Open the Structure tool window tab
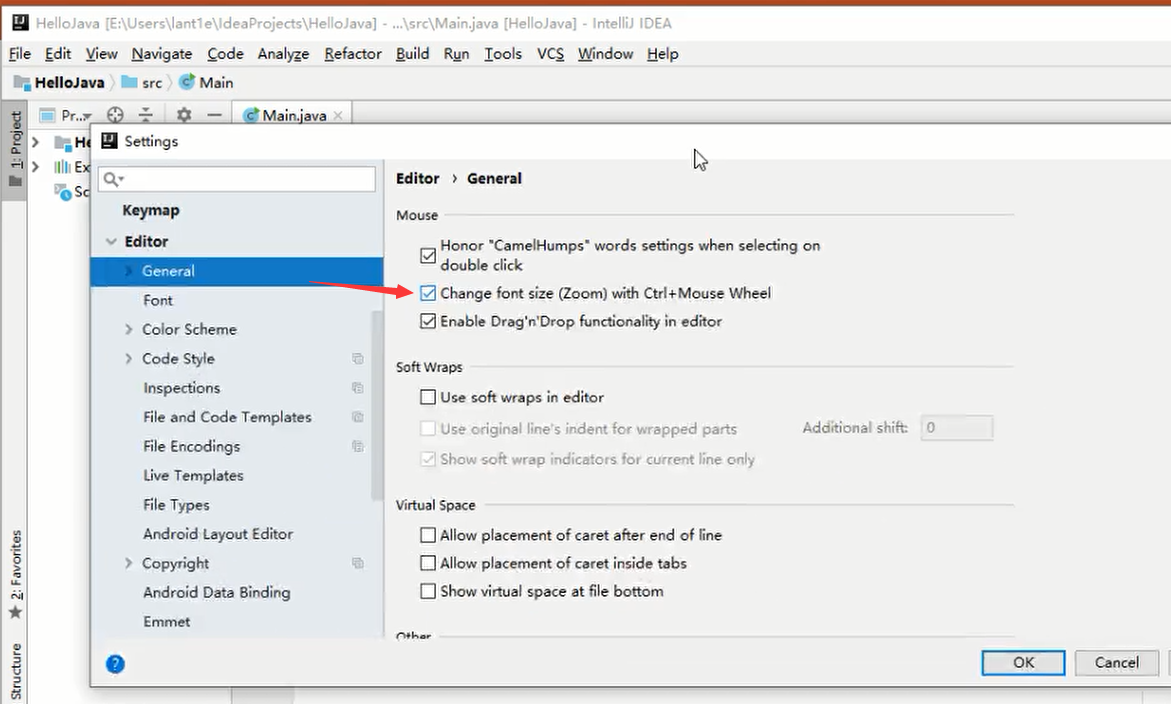This screenshot has height=704, width=1171. tap(15, 672)
